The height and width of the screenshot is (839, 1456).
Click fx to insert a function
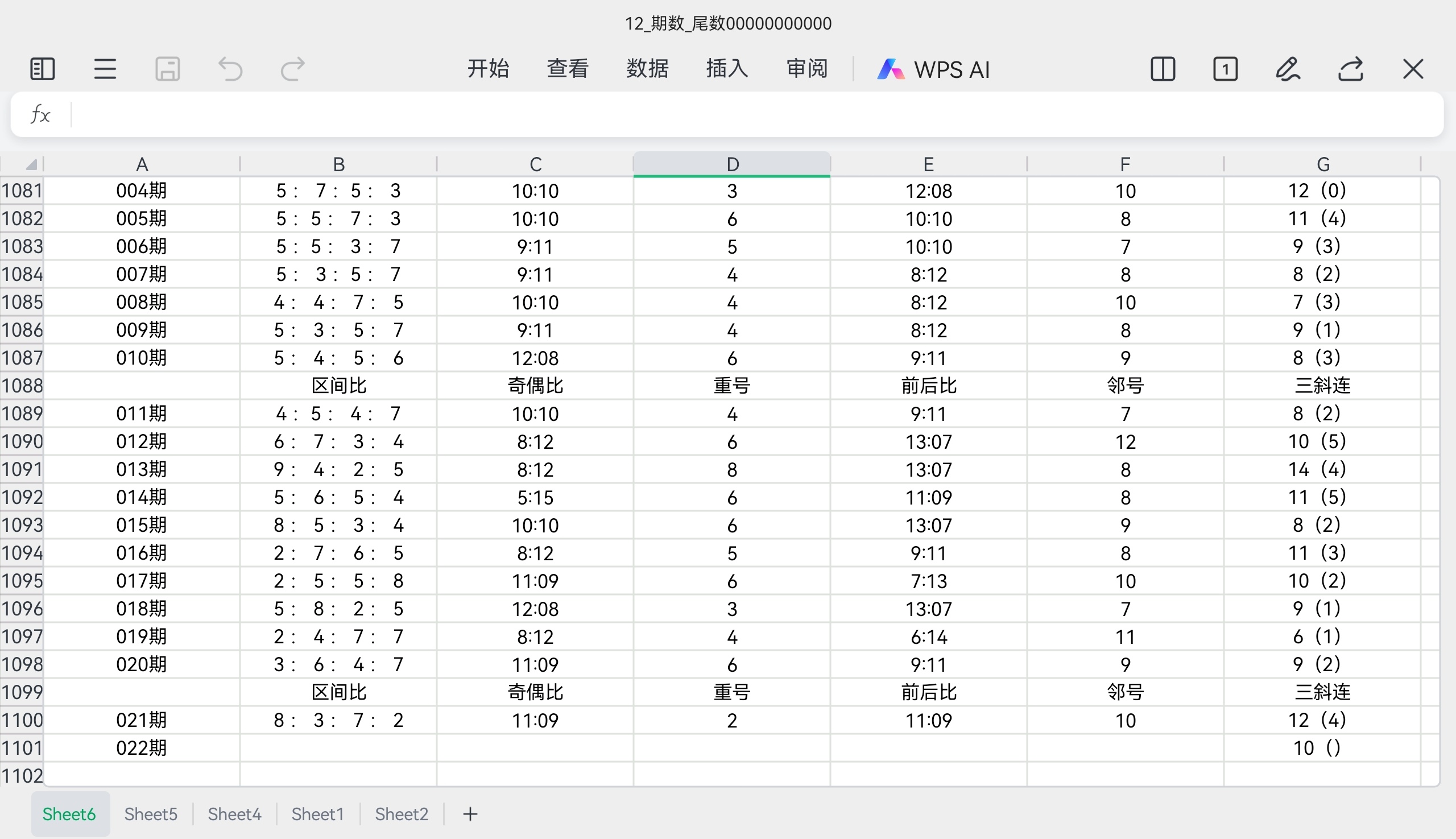[39, 114]
